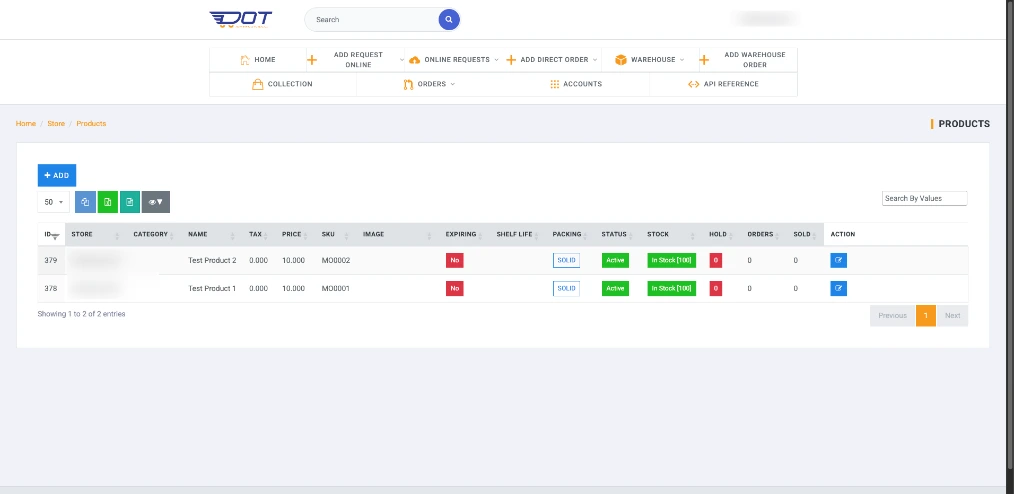Sort table by Stock column
This screenshot has height=494, width=1014.
pos(672,234)
